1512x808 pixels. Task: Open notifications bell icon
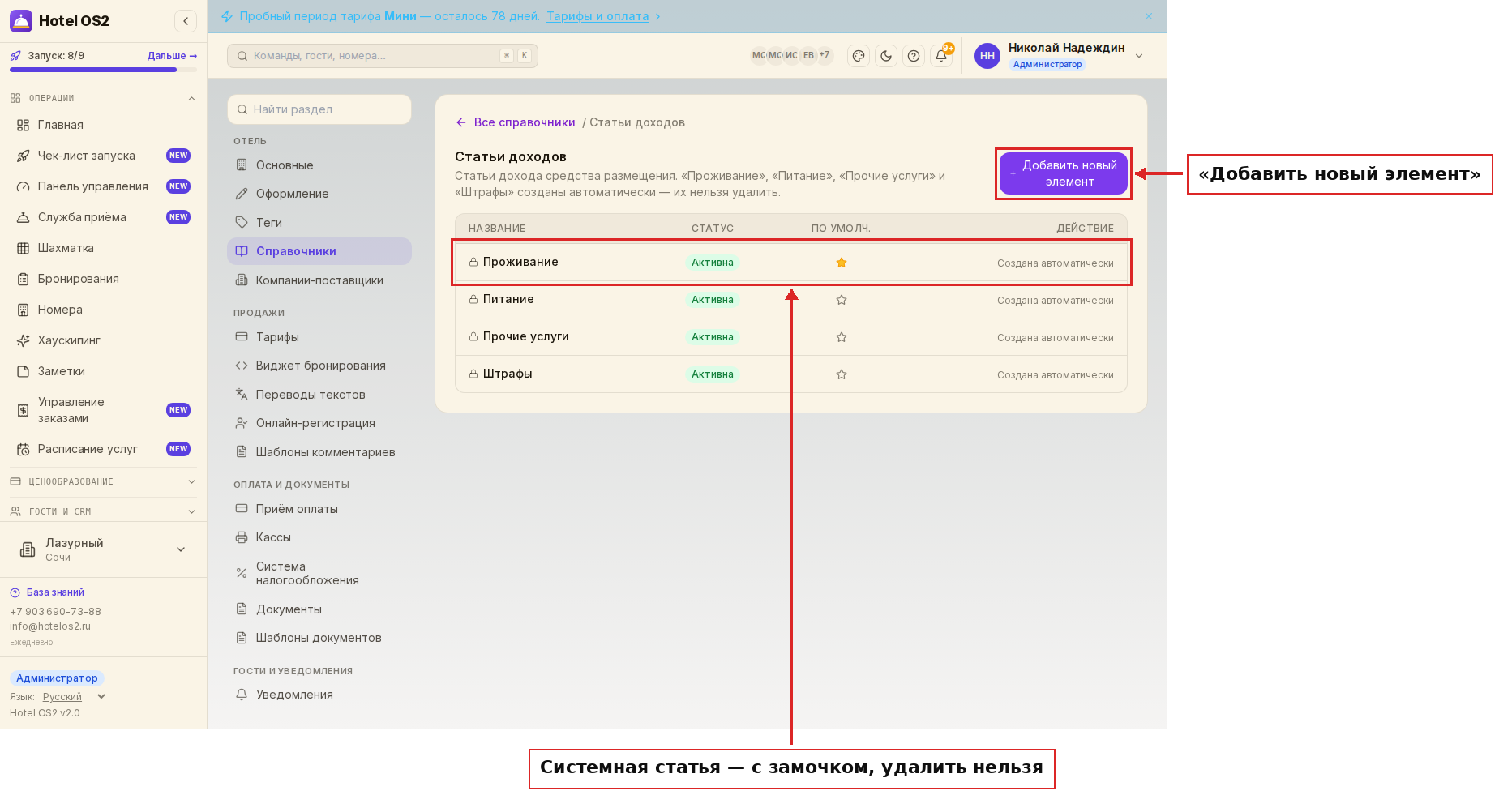941,56
